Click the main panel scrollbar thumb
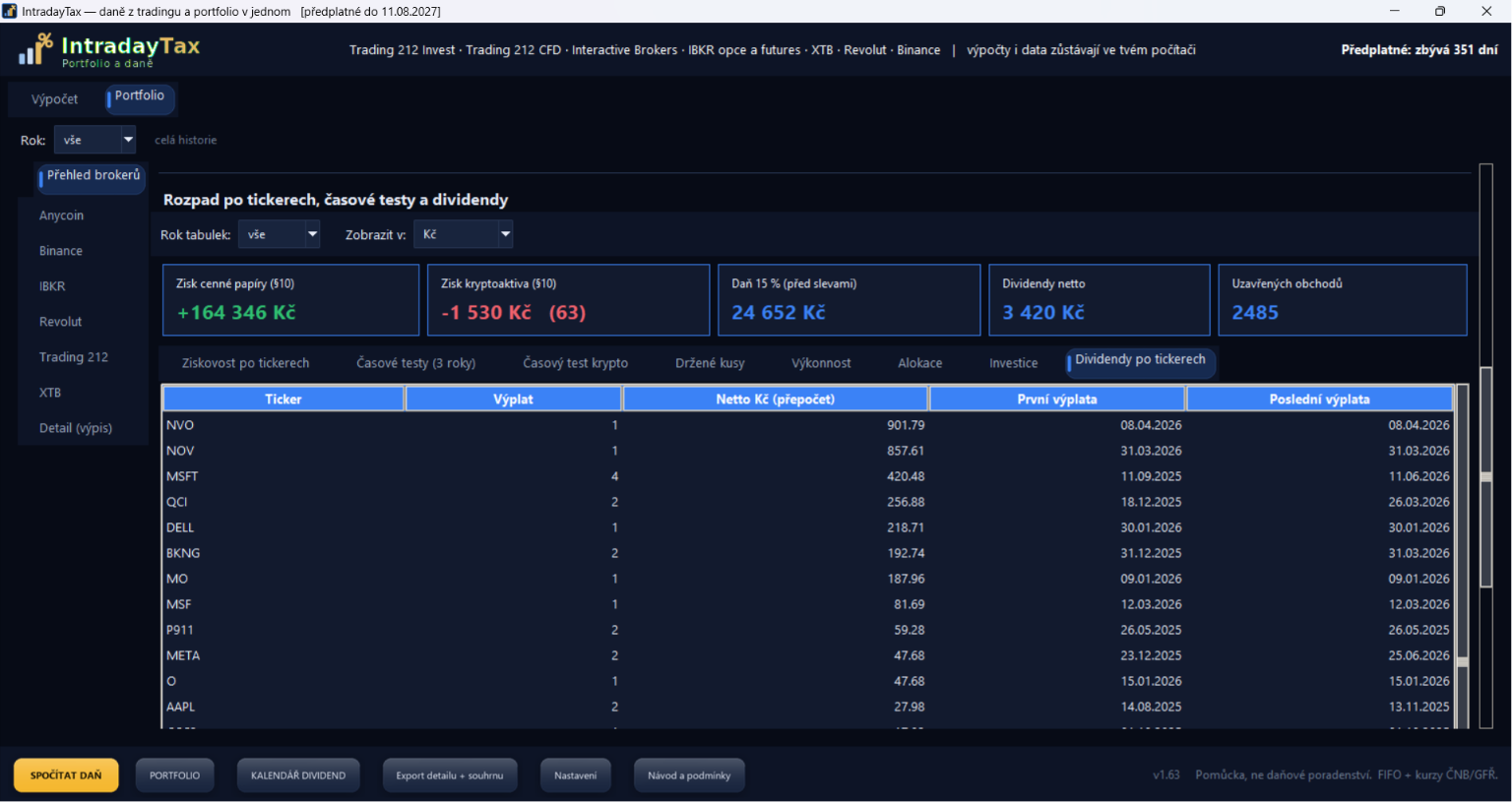1512x802 pixels. tap(1486, 477)
